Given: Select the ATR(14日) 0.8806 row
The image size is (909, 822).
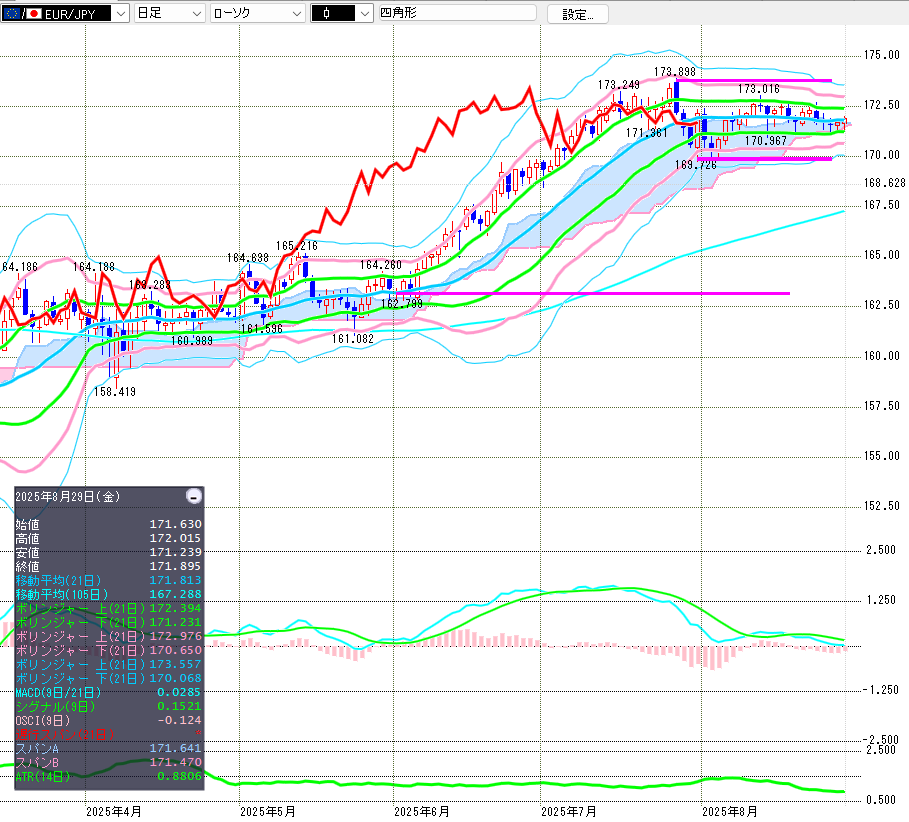Looking at the screenshot, I should click(109, 776).
